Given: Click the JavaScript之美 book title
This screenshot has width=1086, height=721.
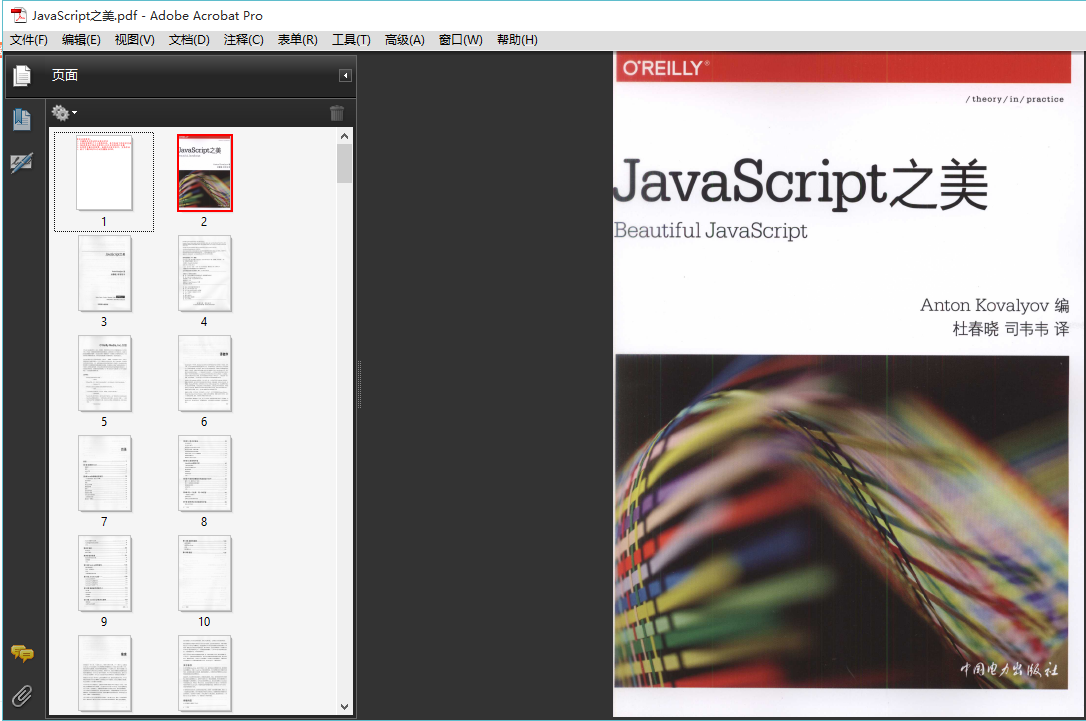Looking at the screenshot, I should (x=801, y=182).
